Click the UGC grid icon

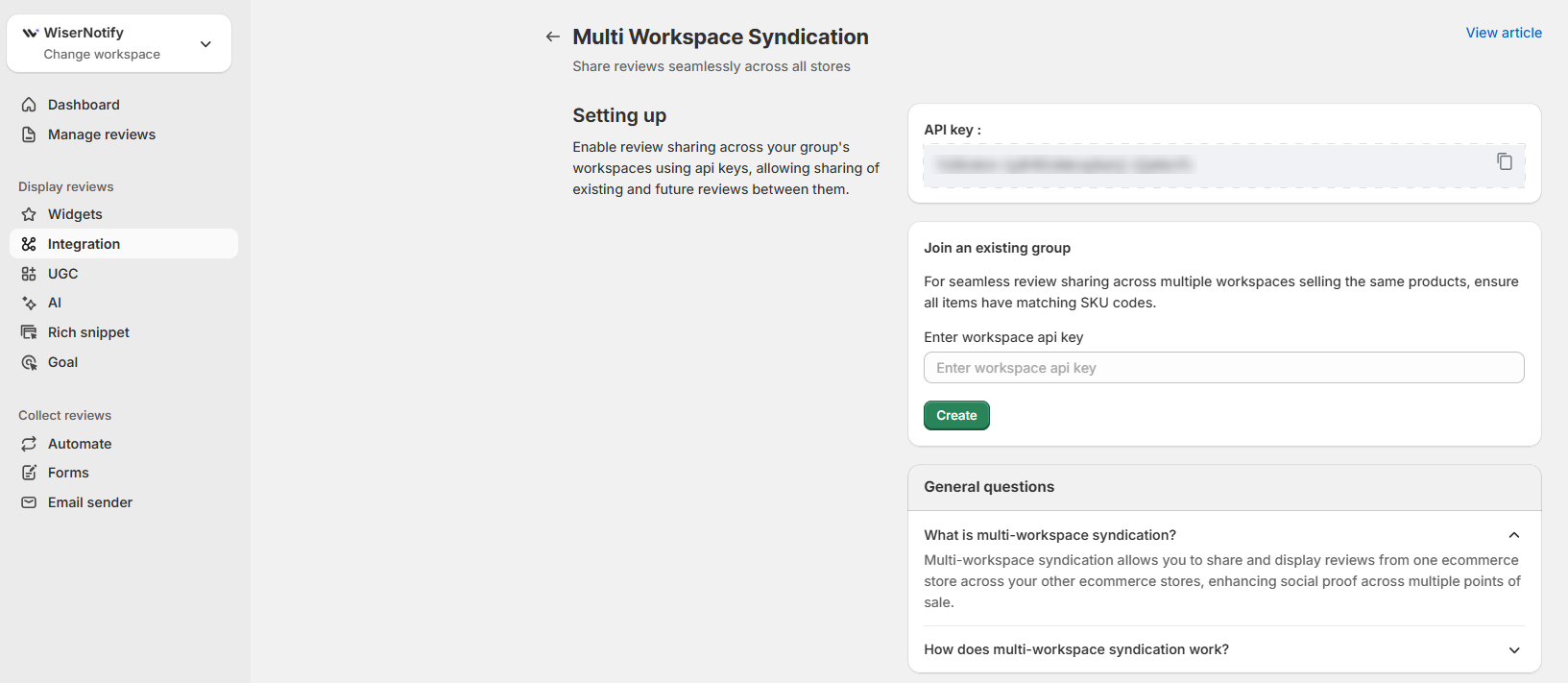(29, 274)
